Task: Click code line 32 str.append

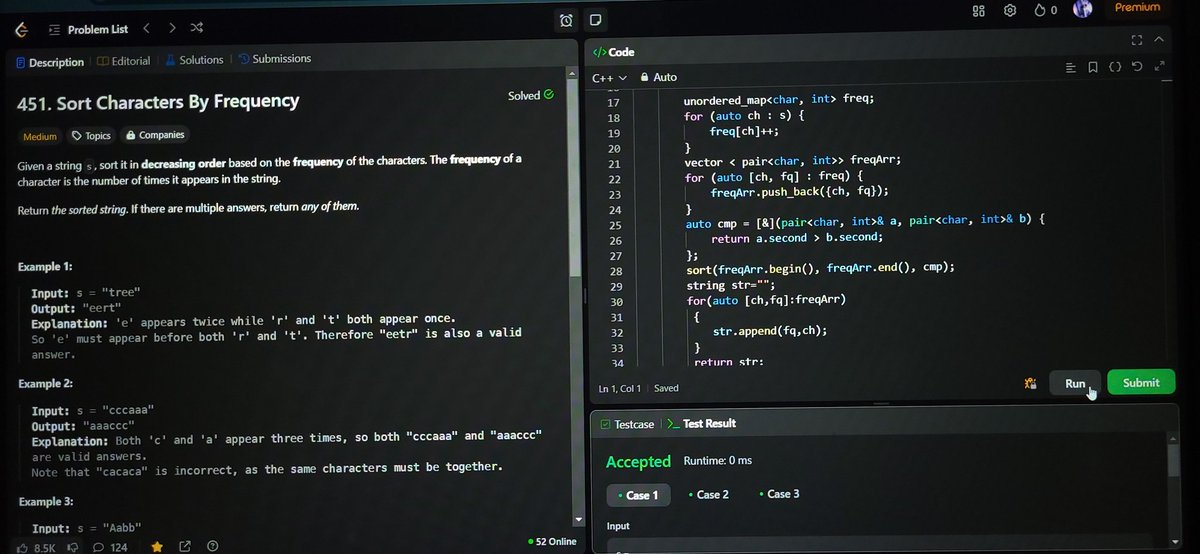Action: pos(769,331)
